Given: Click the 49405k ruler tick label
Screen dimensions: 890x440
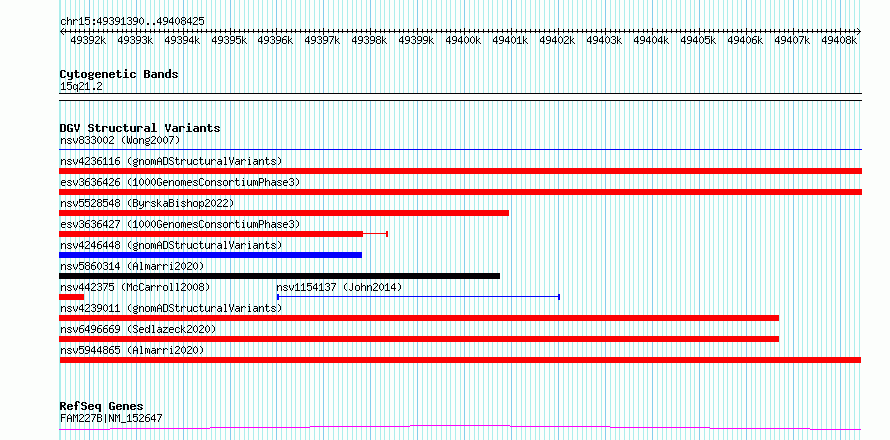Looking at the screenshot, I should (x=699, y=40).
